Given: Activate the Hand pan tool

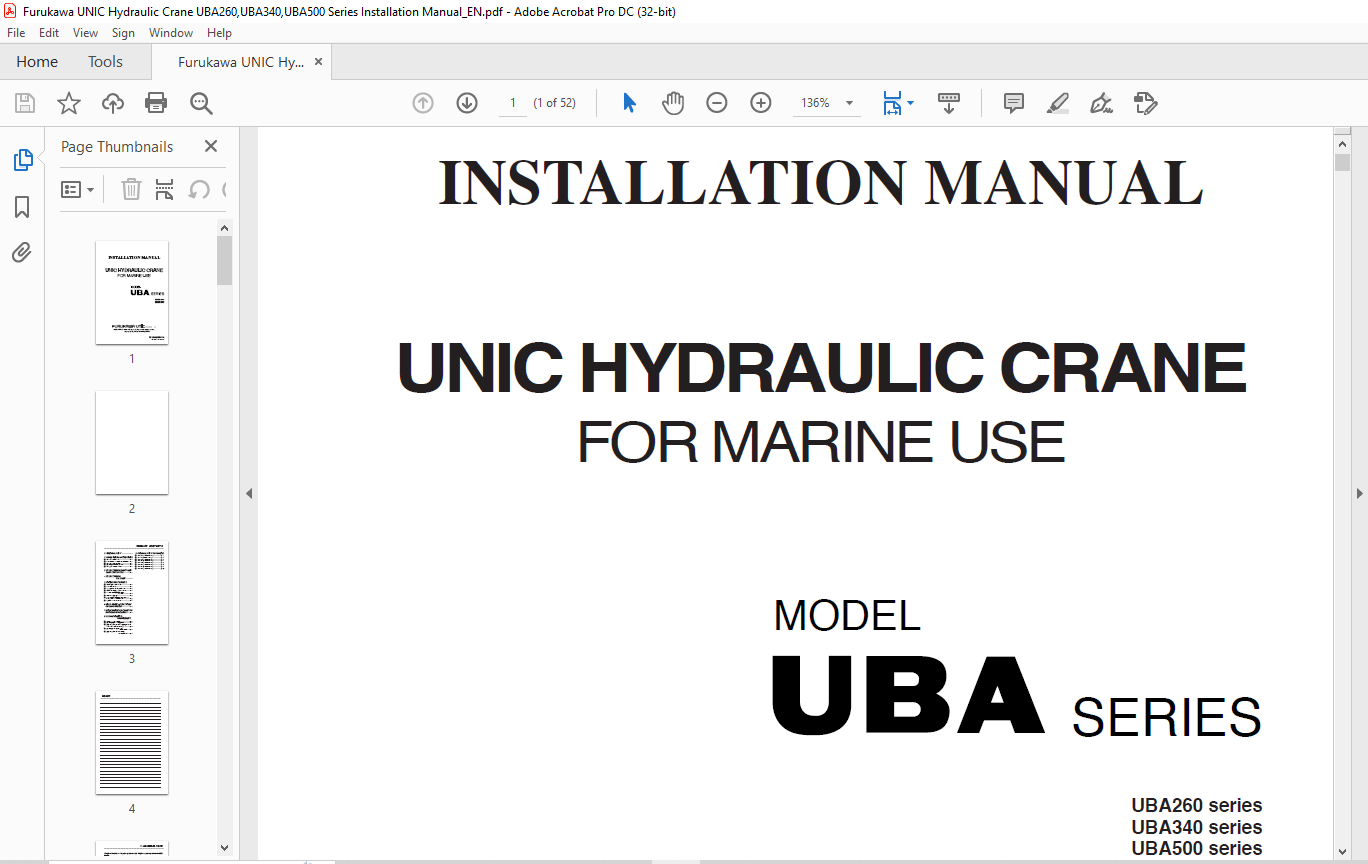Looking at the screenshot, I should tap(673, 103).
